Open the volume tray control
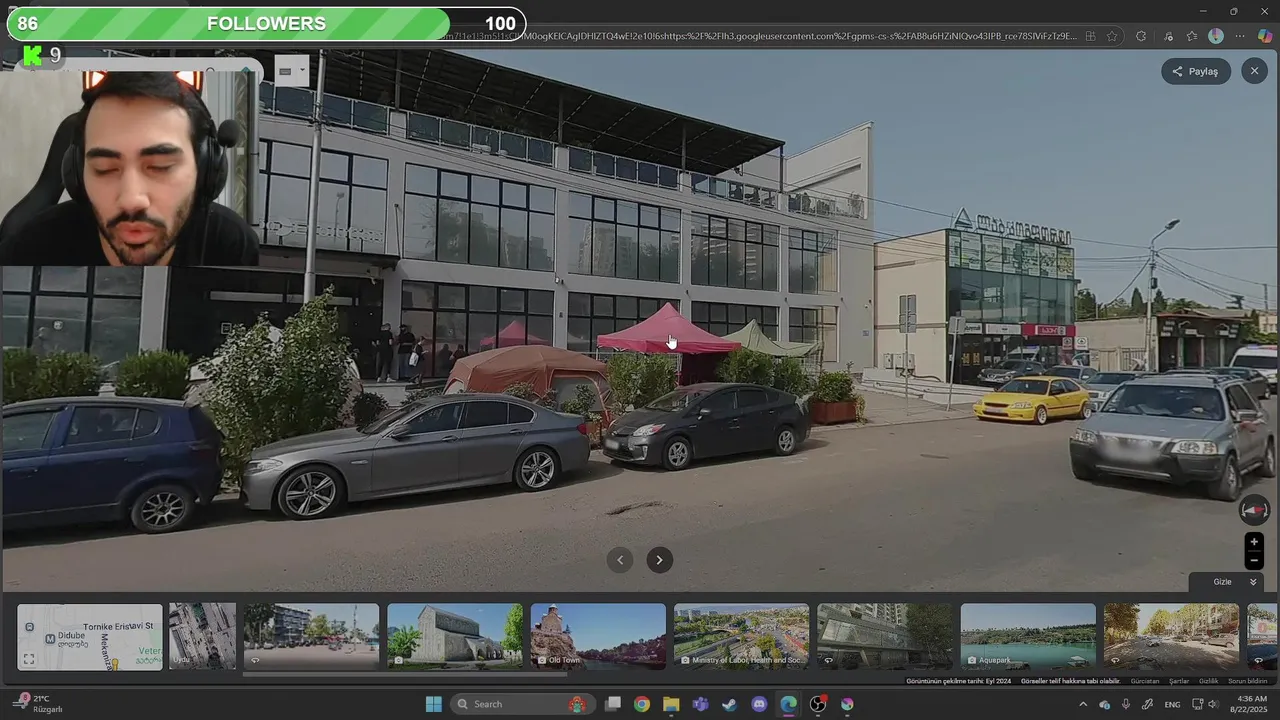Viewport: 1280px width, 720px height. tap(1213, 704)
